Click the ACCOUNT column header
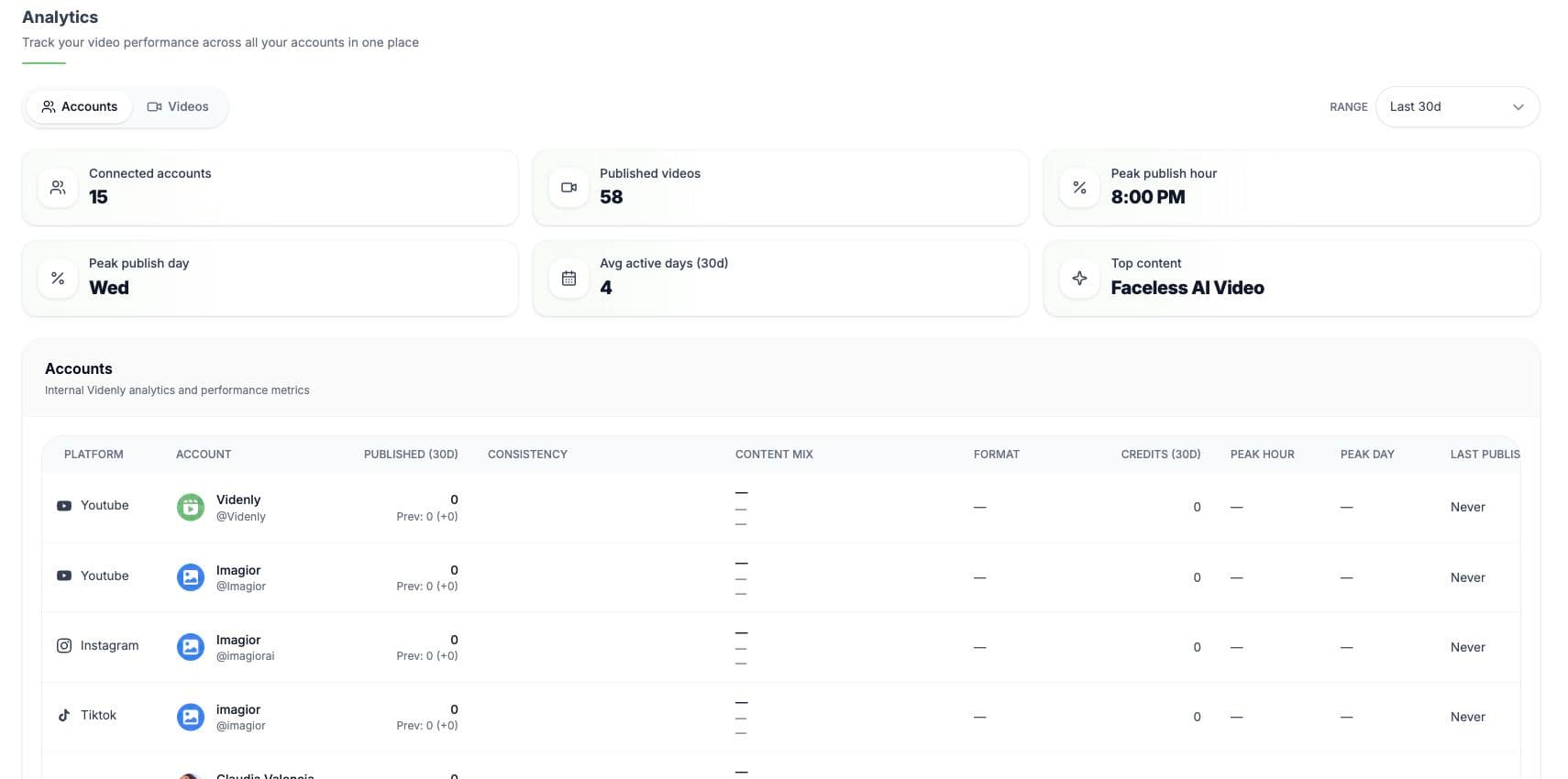 (204, 455)
